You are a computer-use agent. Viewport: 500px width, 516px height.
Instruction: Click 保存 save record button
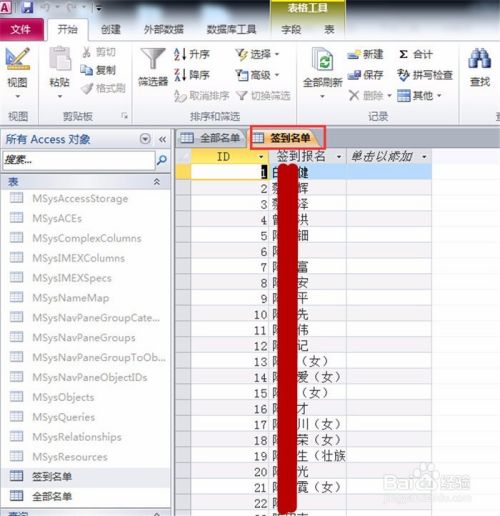365,75
